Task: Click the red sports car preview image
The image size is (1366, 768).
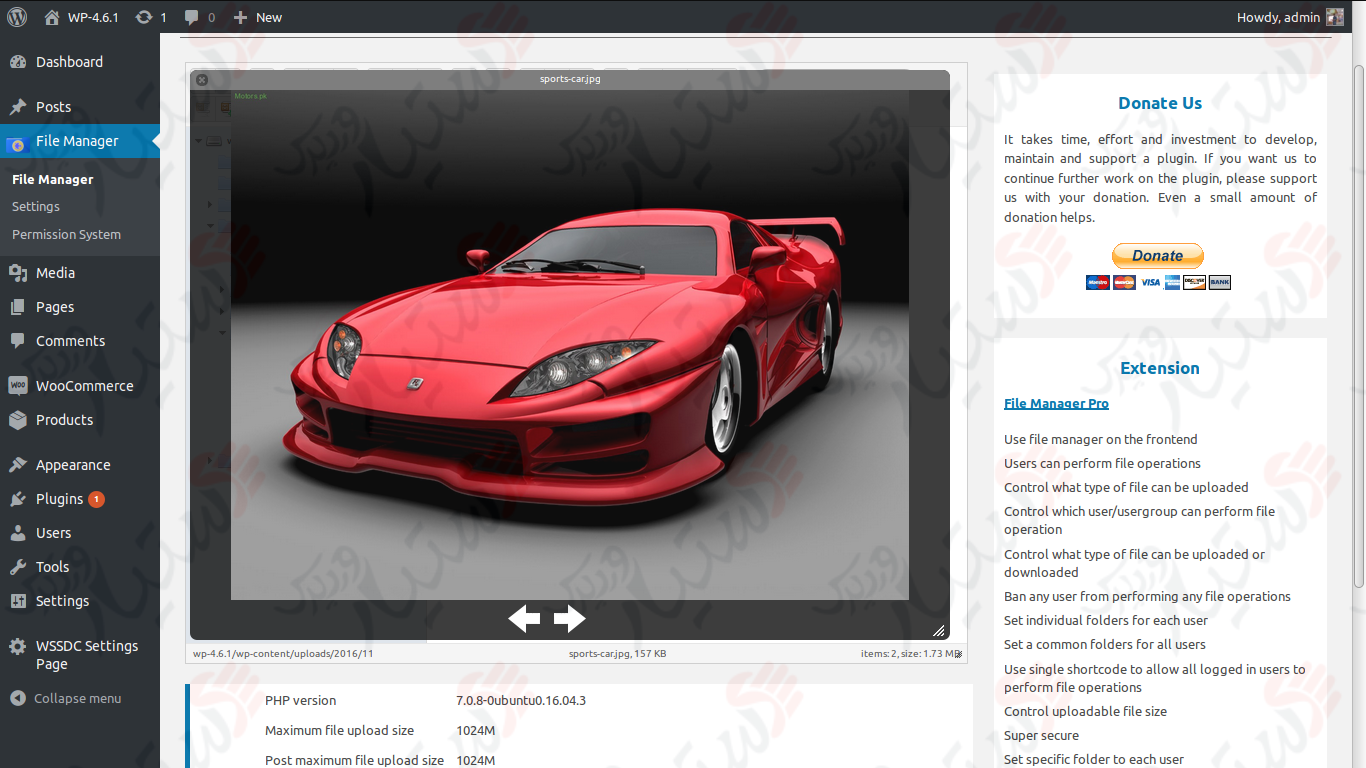Action: tap(569, 345)
